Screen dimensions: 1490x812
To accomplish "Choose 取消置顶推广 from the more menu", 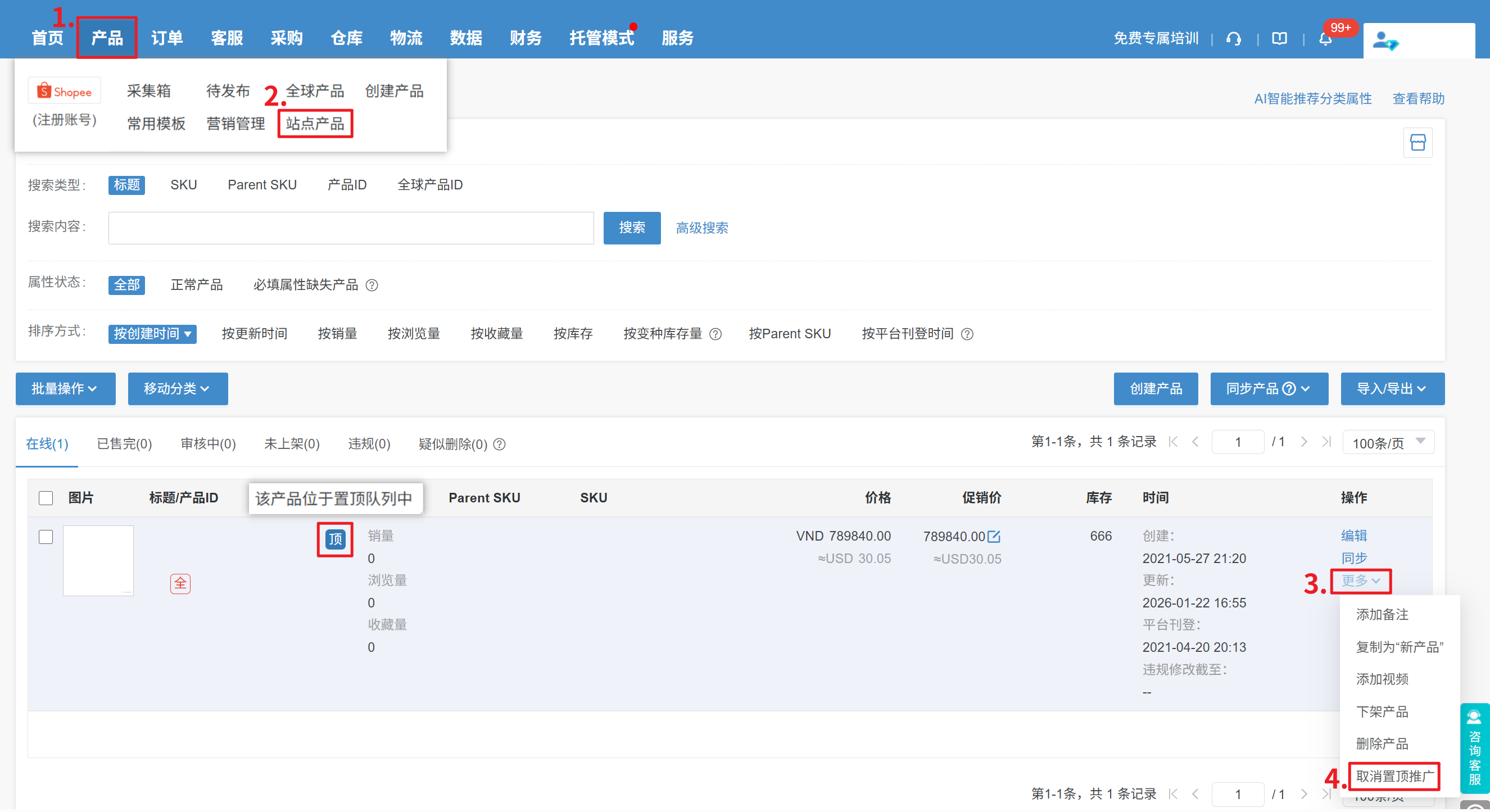I will [1394, 776].
